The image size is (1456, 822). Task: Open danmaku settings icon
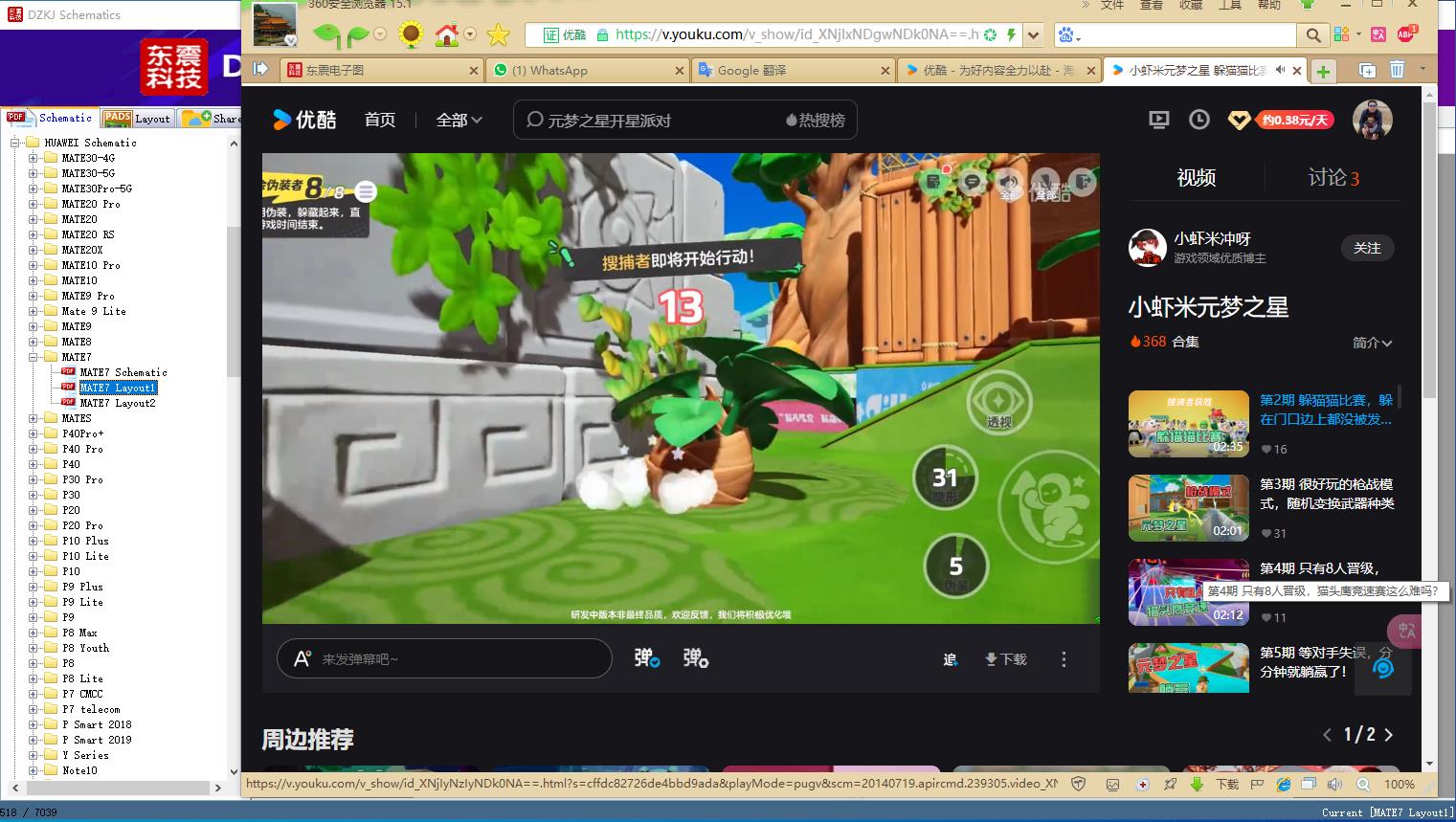(x=696, y=658)
